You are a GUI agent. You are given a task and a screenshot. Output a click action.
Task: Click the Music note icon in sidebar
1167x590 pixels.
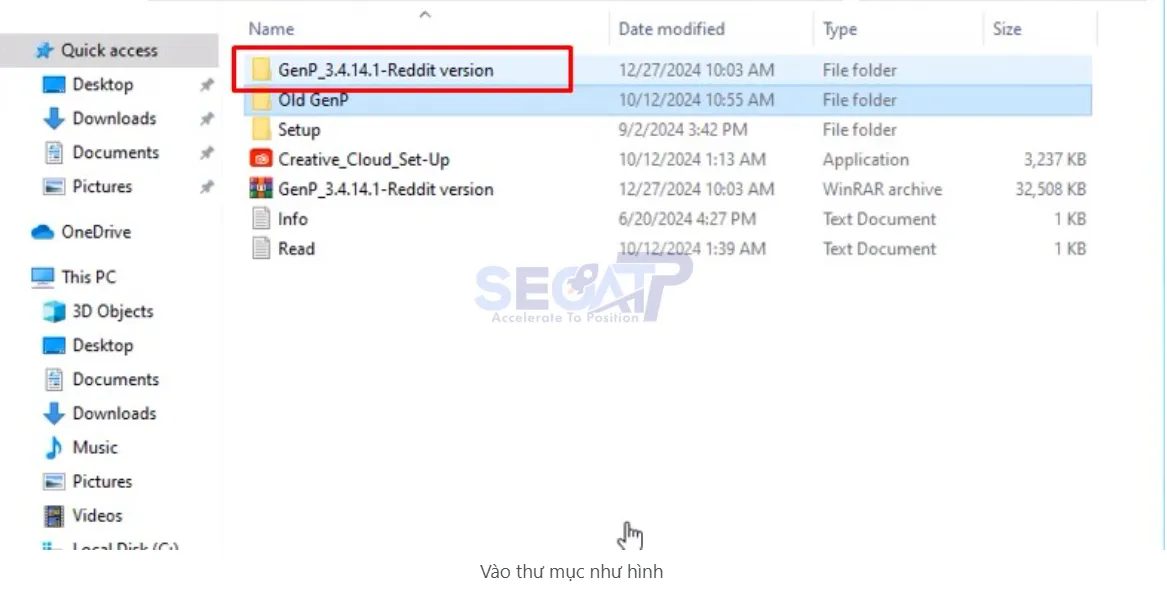(54, 447)
